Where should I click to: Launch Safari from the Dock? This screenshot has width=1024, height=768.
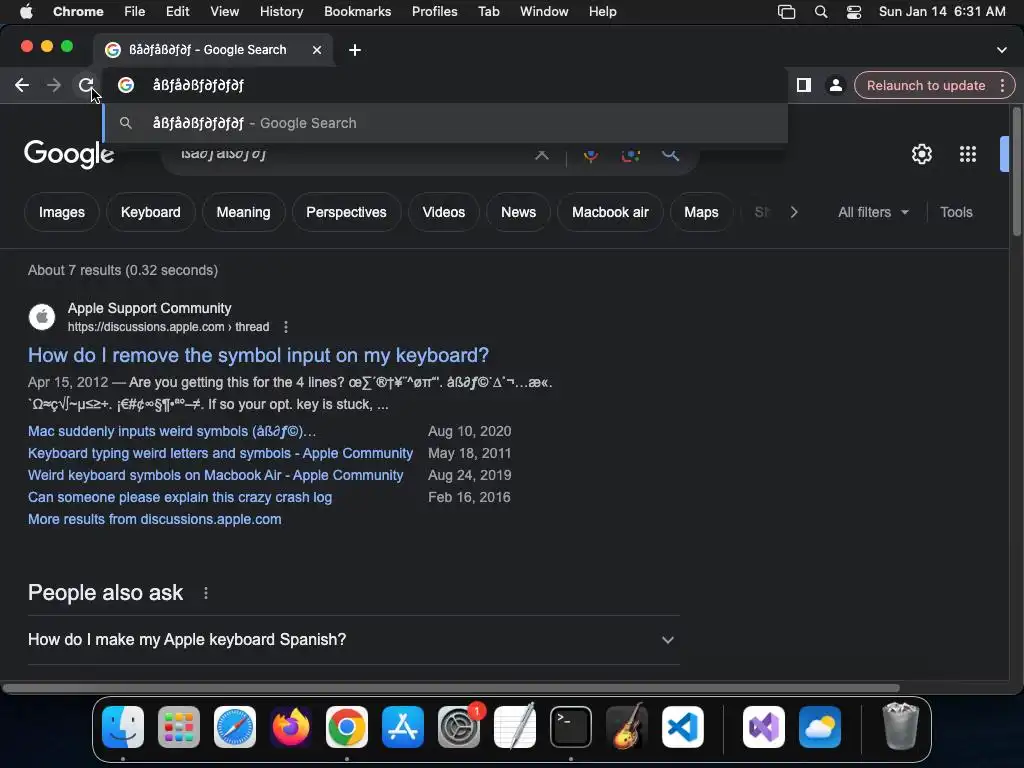click(235, 727)
